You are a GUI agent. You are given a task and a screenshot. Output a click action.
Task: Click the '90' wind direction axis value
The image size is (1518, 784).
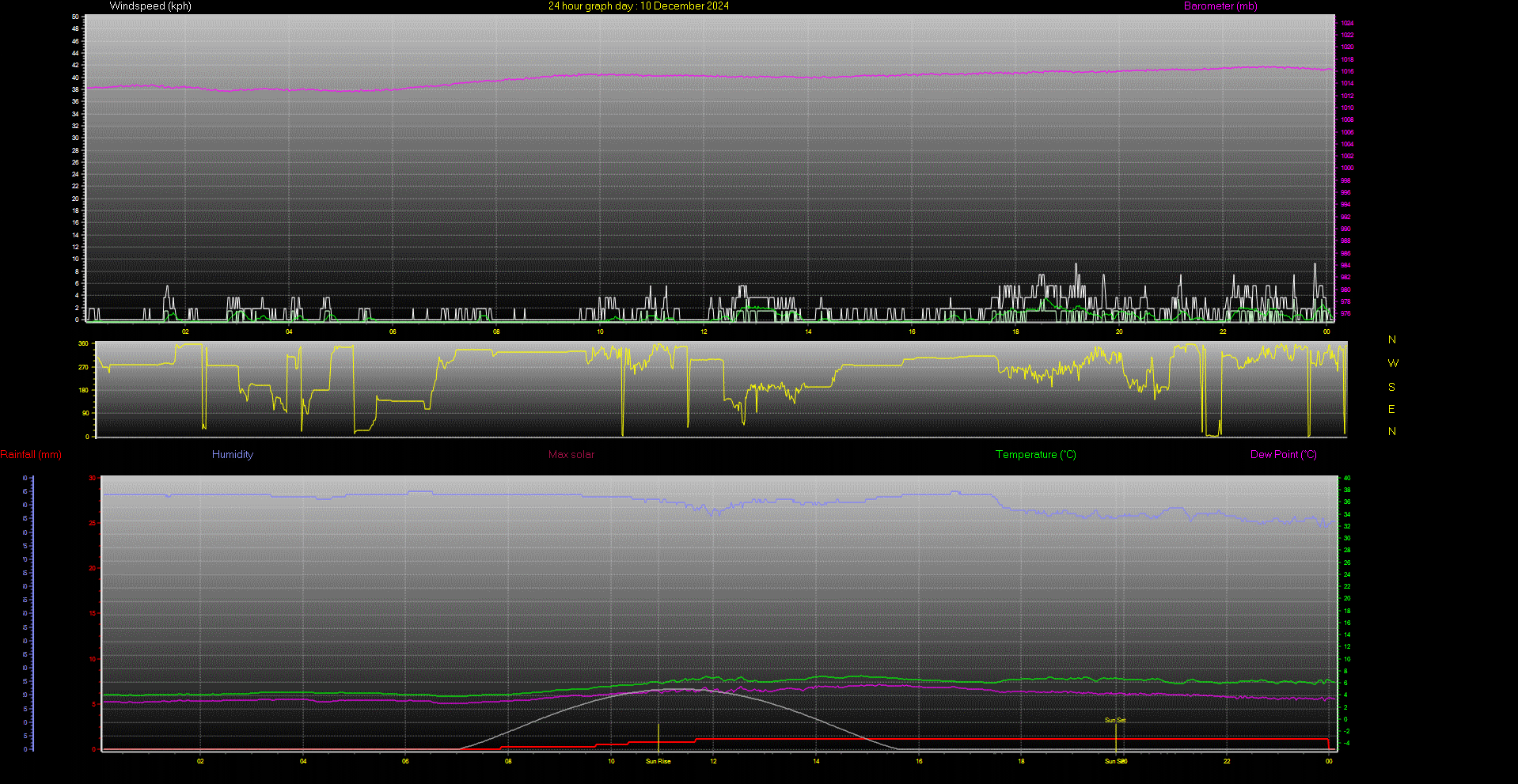click(x=85, y=414)
